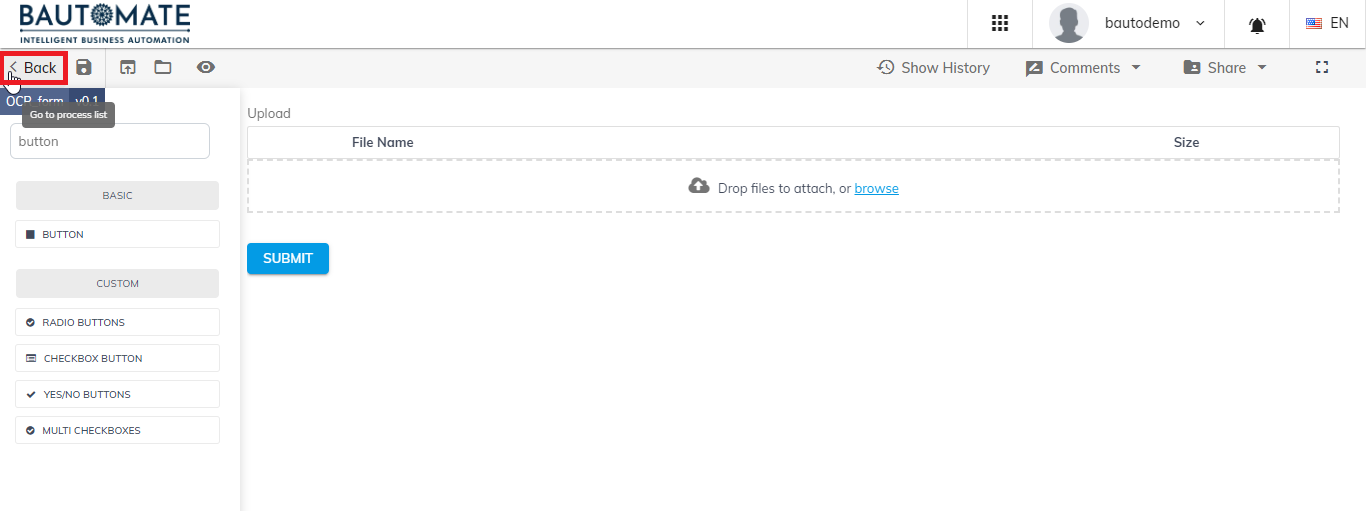Click the Bautomate logo
Image resolution: width=1366 pixels, height=511 pixels.
pyautogui.click(x=104, y=23)
